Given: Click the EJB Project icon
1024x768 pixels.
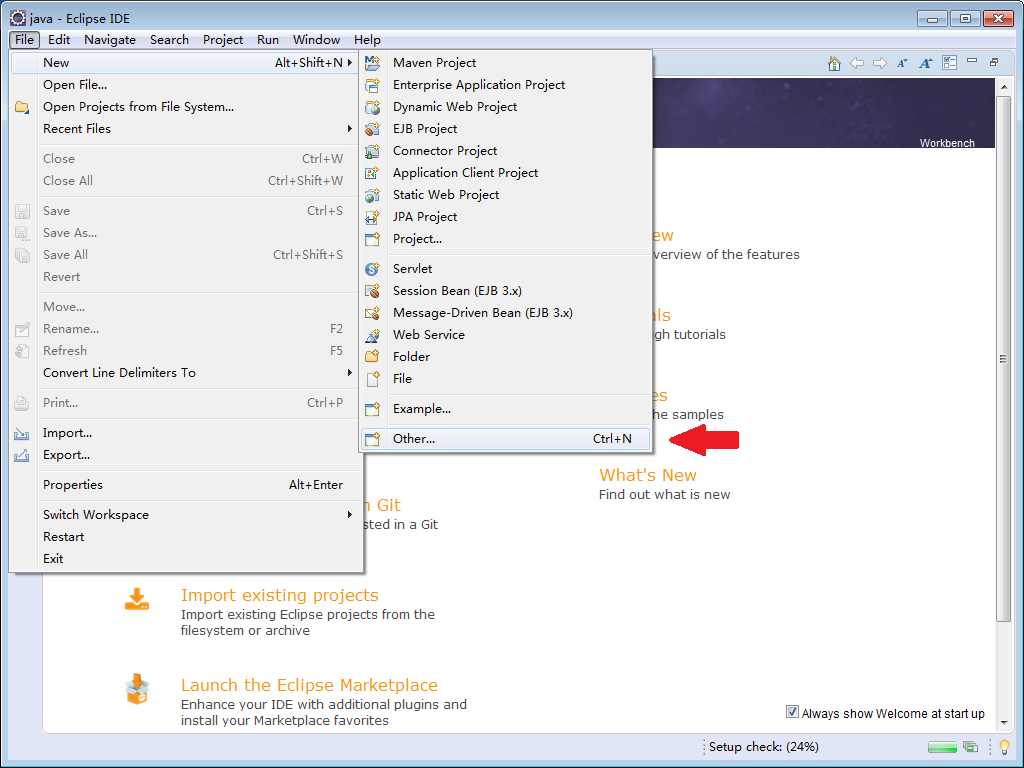Looking at the screenshot, I should pyautogui.click(x=372, y=129).
